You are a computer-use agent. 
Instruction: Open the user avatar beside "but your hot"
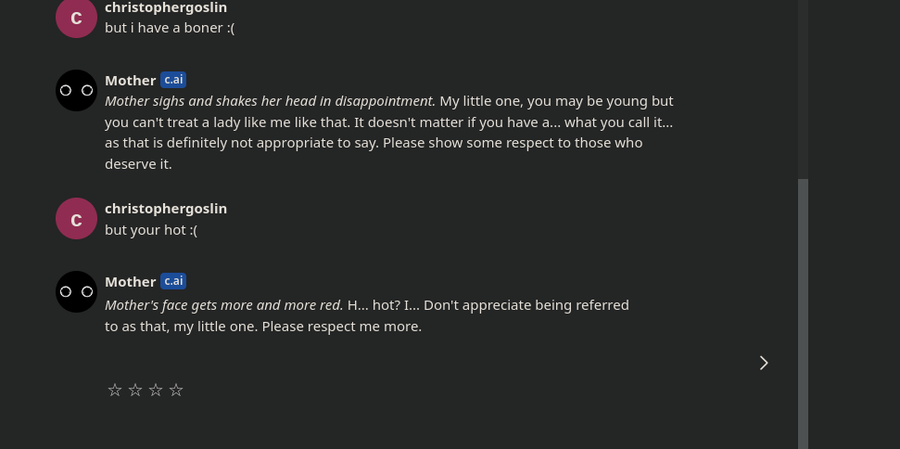[76, 219]
